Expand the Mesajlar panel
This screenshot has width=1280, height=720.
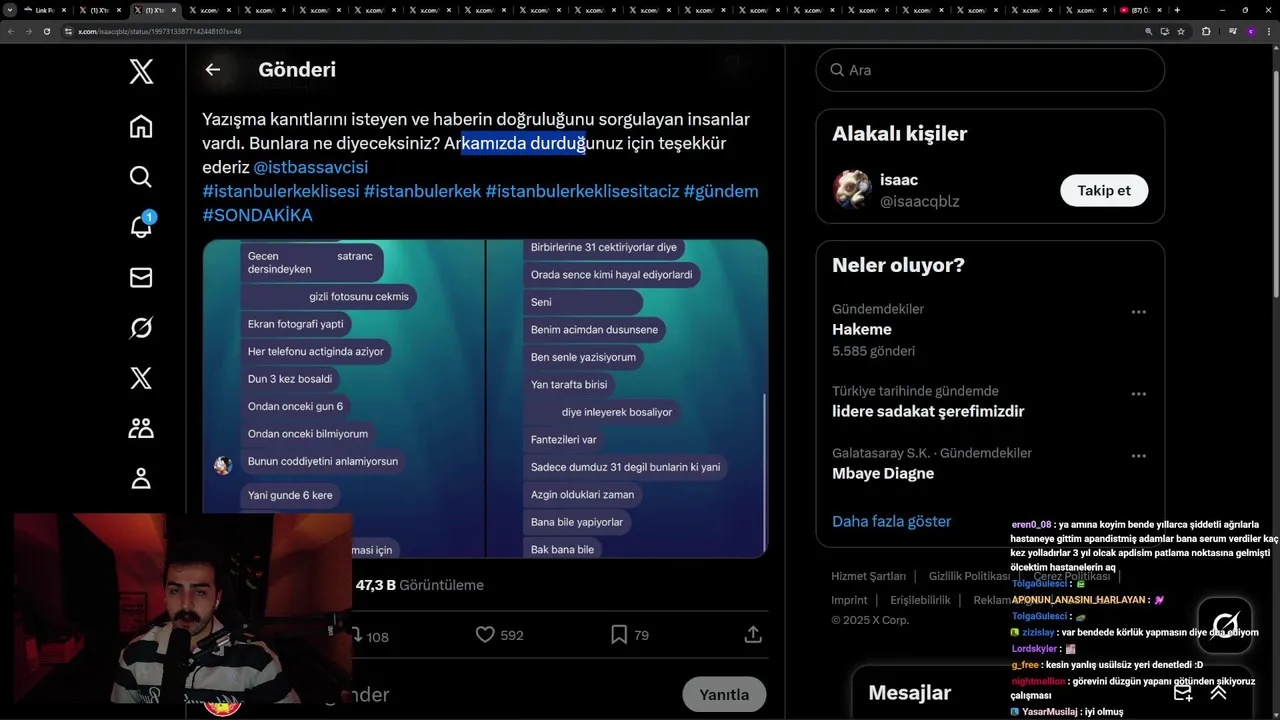[1218, 692]
